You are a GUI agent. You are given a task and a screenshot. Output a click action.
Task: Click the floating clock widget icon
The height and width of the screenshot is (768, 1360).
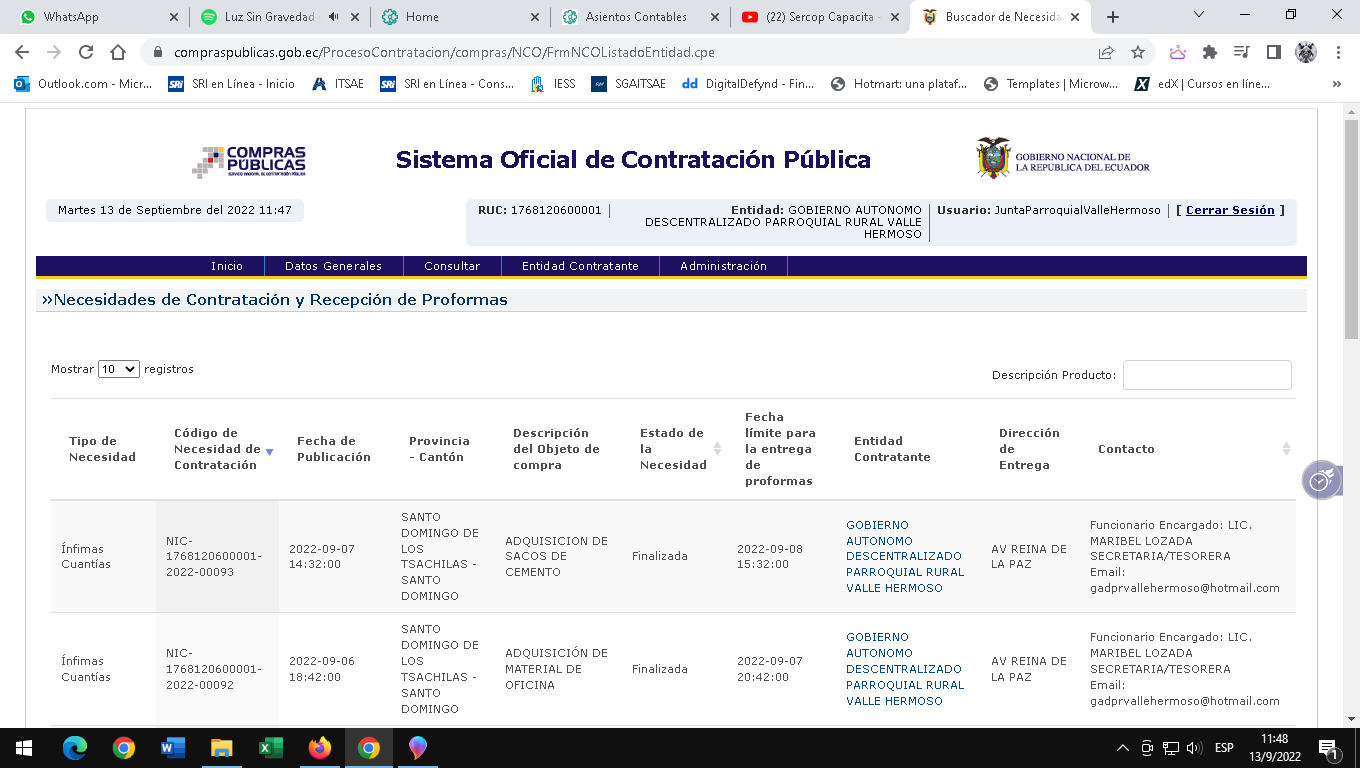pos(1320,480)
